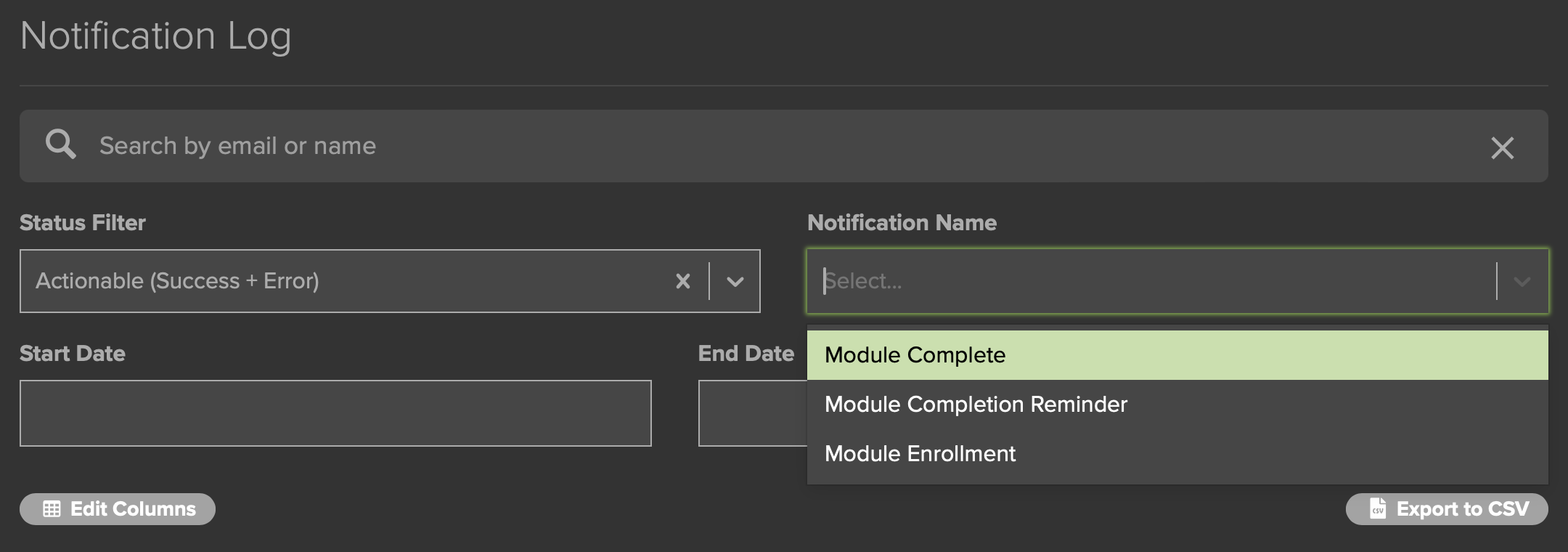Viewport: 1568px width, 552px height.
Task: Click into the Start Date field
Action: click(335, 413)
